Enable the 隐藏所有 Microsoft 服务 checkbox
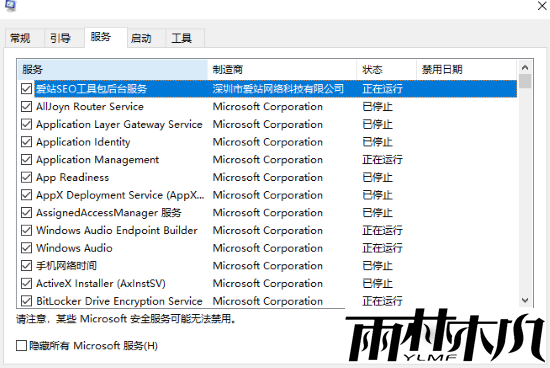550x368 pixels. [x=21, y=346]
